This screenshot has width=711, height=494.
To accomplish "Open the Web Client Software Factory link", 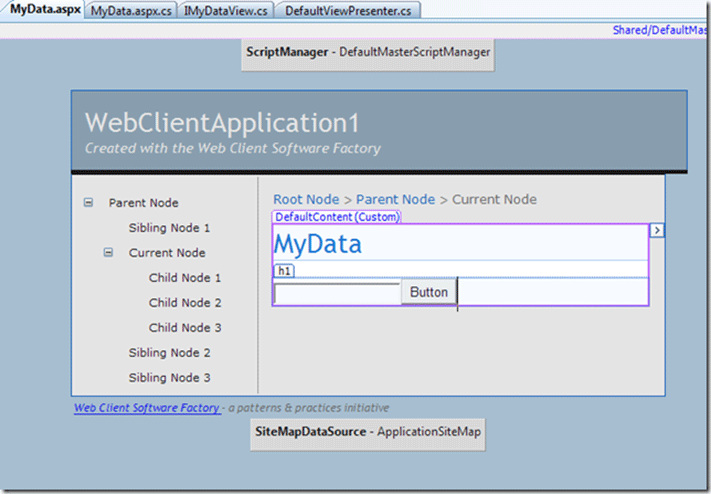I will 147,408.
